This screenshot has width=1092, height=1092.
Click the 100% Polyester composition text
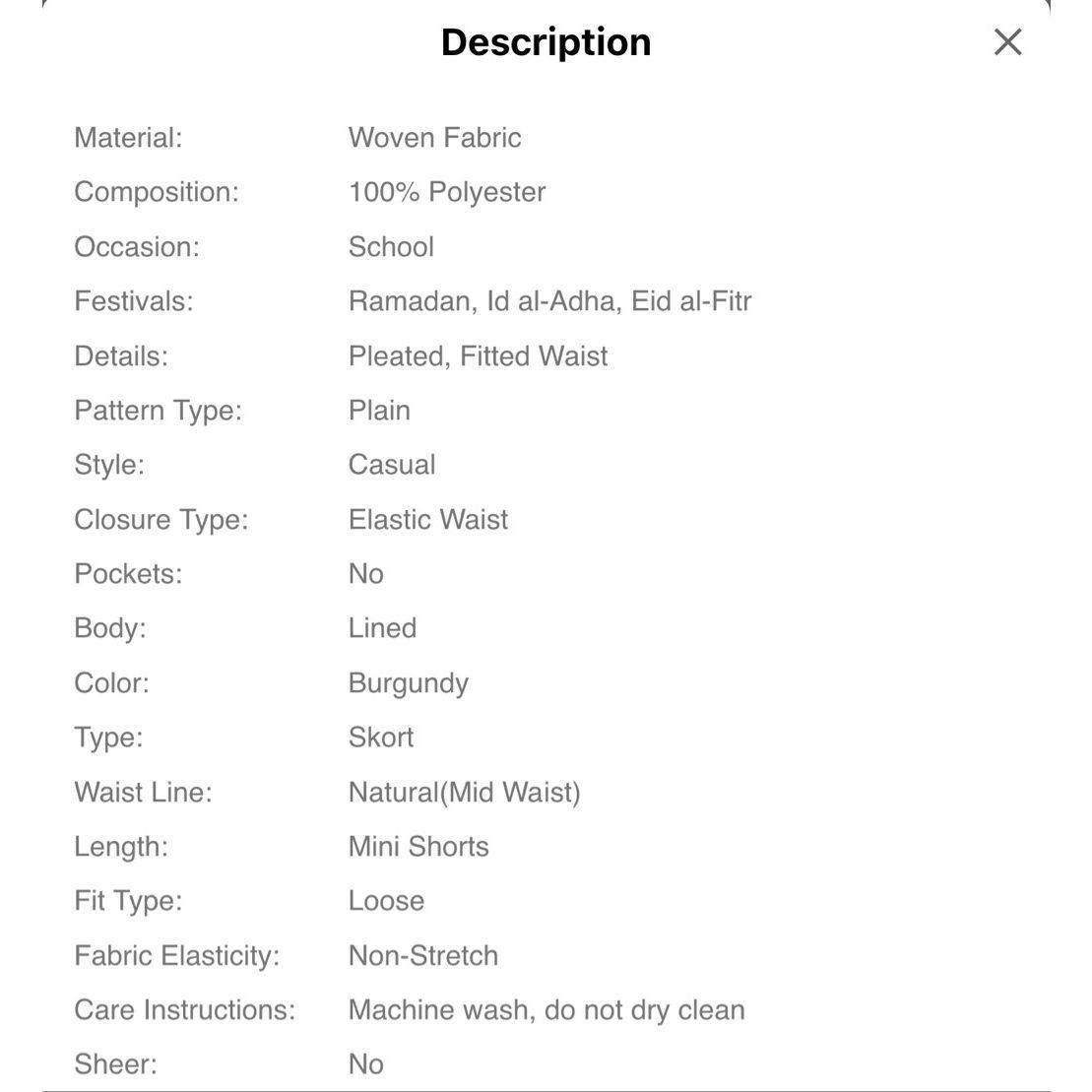tap(447, 191)
